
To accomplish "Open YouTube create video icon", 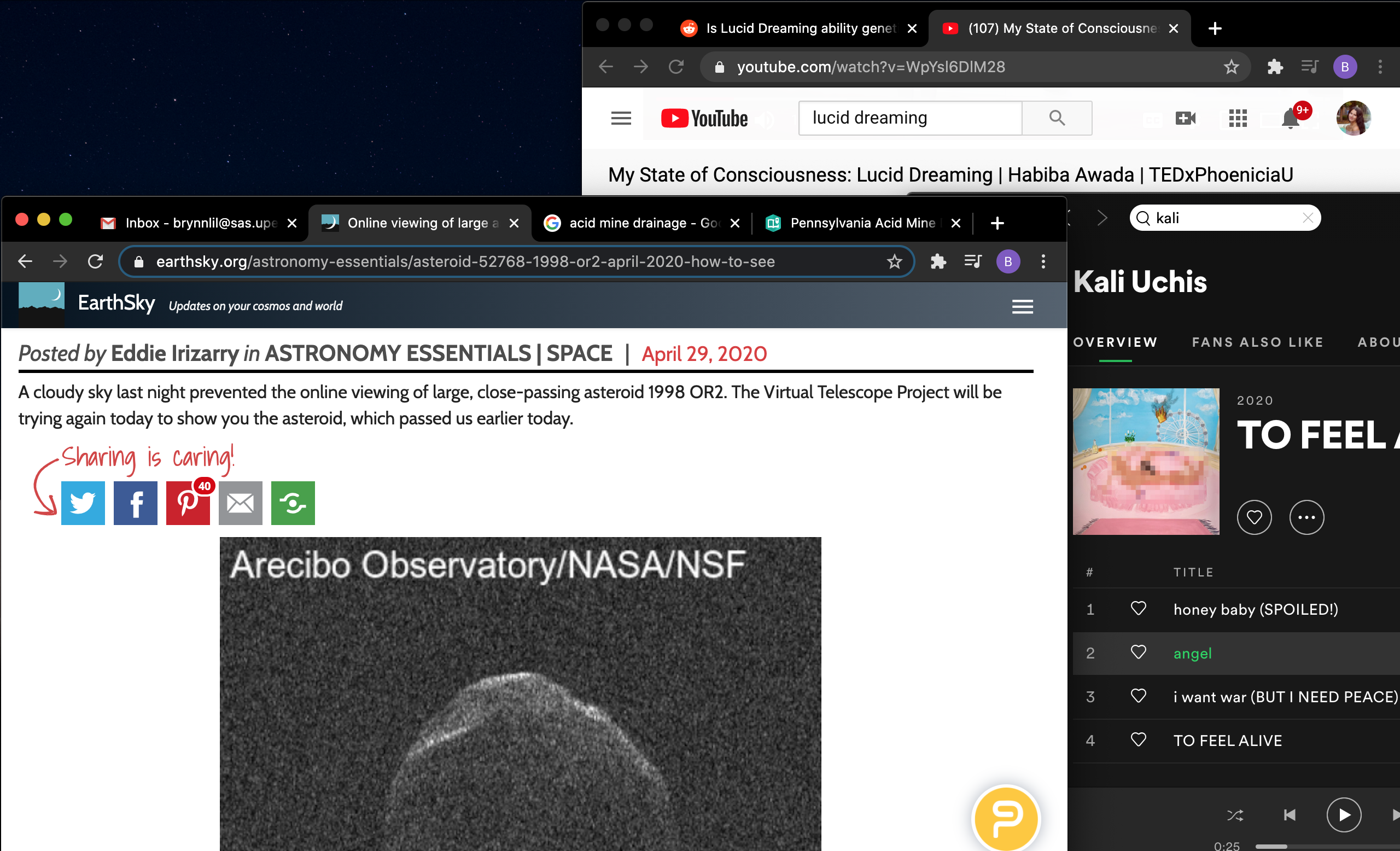I will click(x=1185, y=118).
